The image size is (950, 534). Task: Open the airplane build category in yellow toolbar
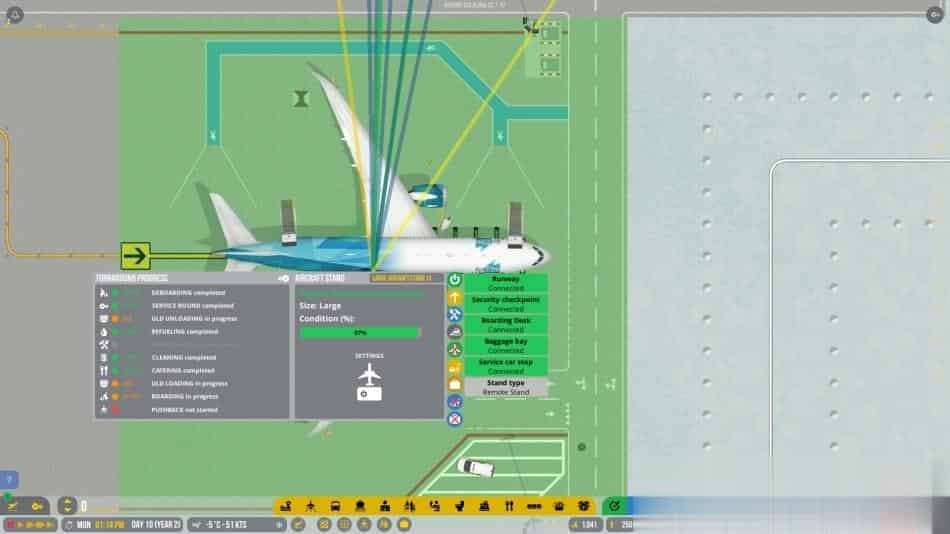(x=310, y=506)
